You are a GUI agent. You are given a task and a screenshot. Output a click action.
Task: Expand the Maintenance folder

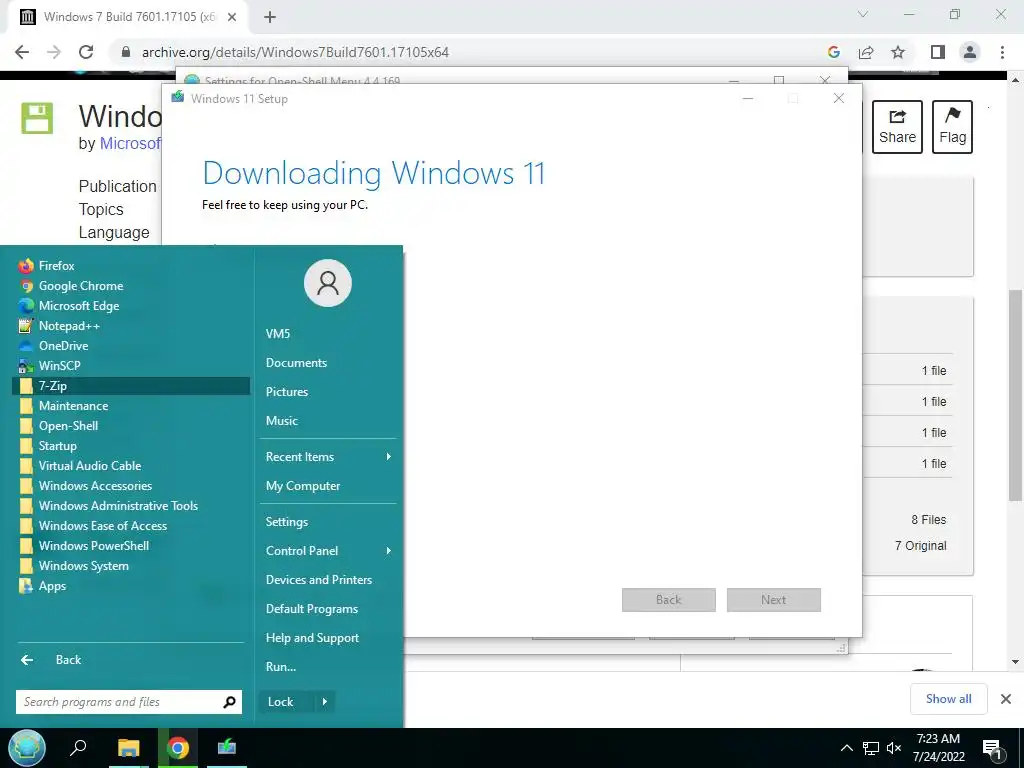(x=131, y=406)
